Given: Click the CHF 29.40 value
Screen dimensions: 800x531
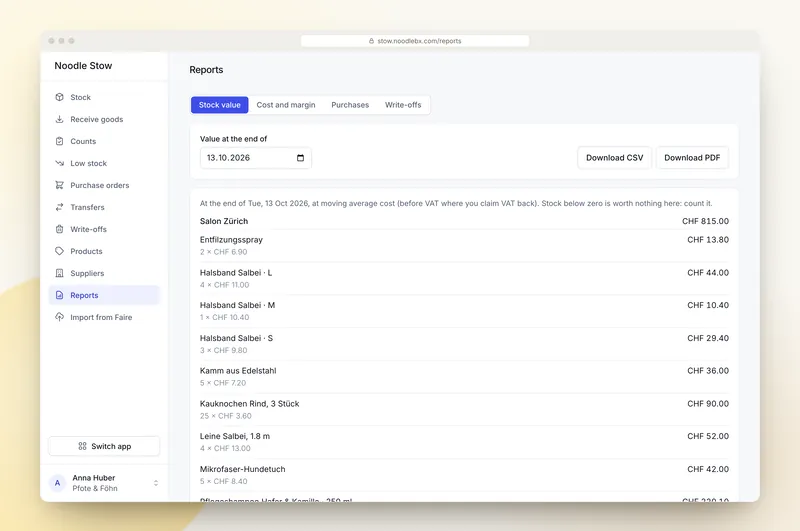Looking at the screenshot, I should point(708,338).
